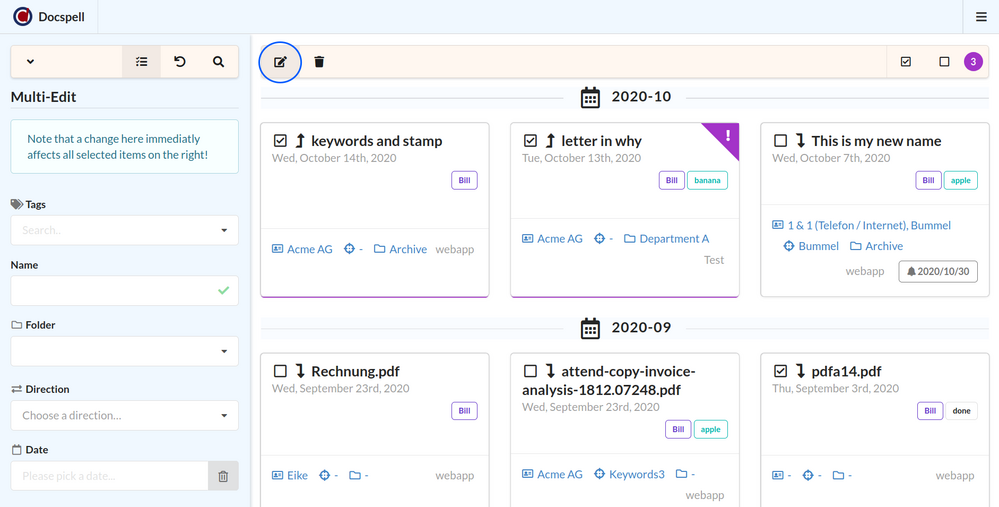999x507 pixels.
Task: Click the search magnifier icon
Action: click(x=218, y=62)
